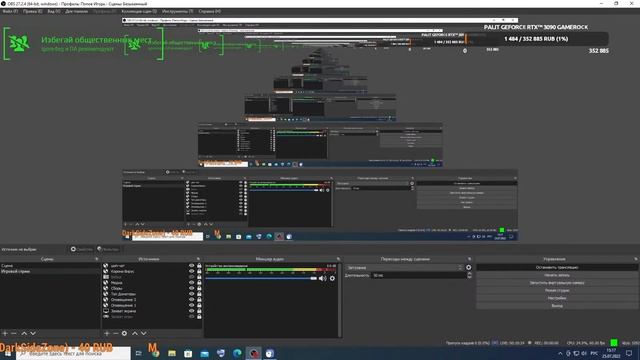Open the Правка menu
The width and height of the screenshot is (640, 360).
[x=32, y=11]
